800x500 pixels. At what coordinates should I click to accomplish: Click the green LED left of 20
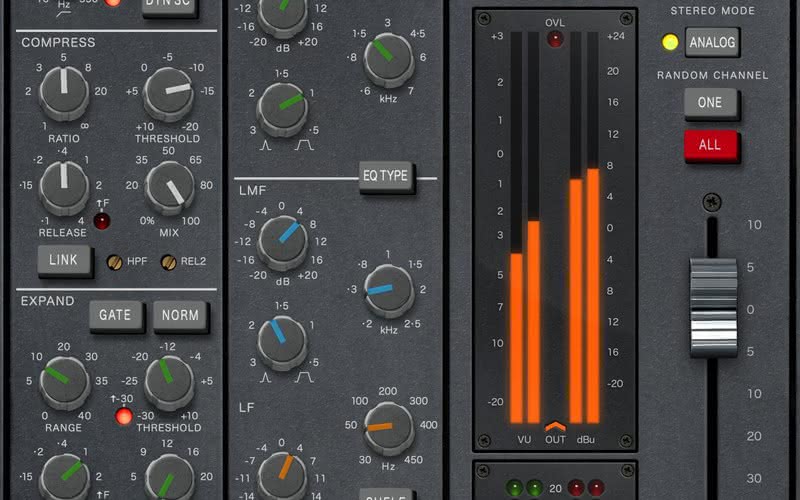534,487
